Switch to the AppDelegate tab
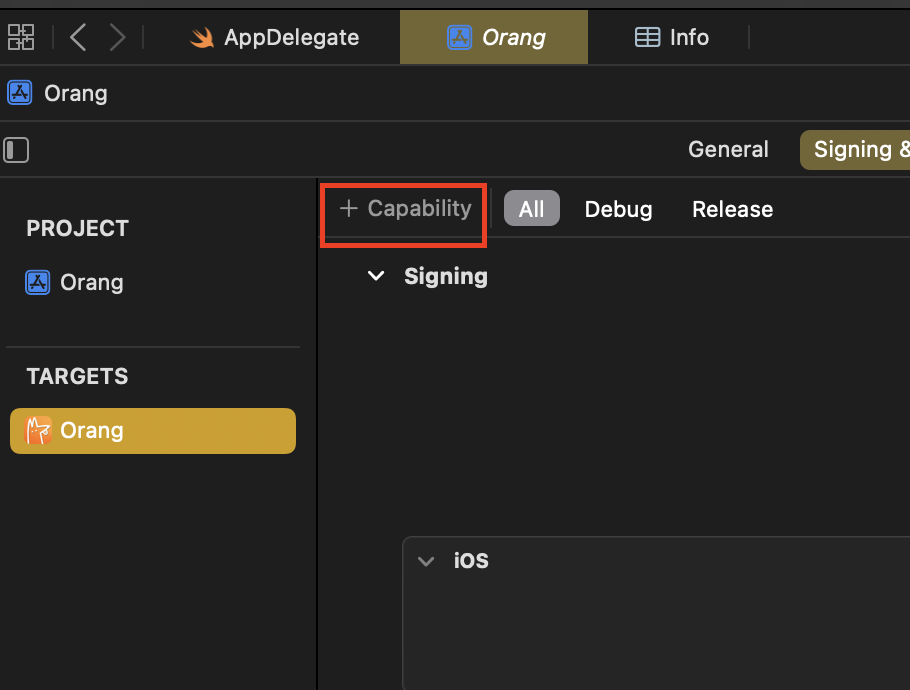The width and height of the screenshot is (910, 690). click(274, 38)
